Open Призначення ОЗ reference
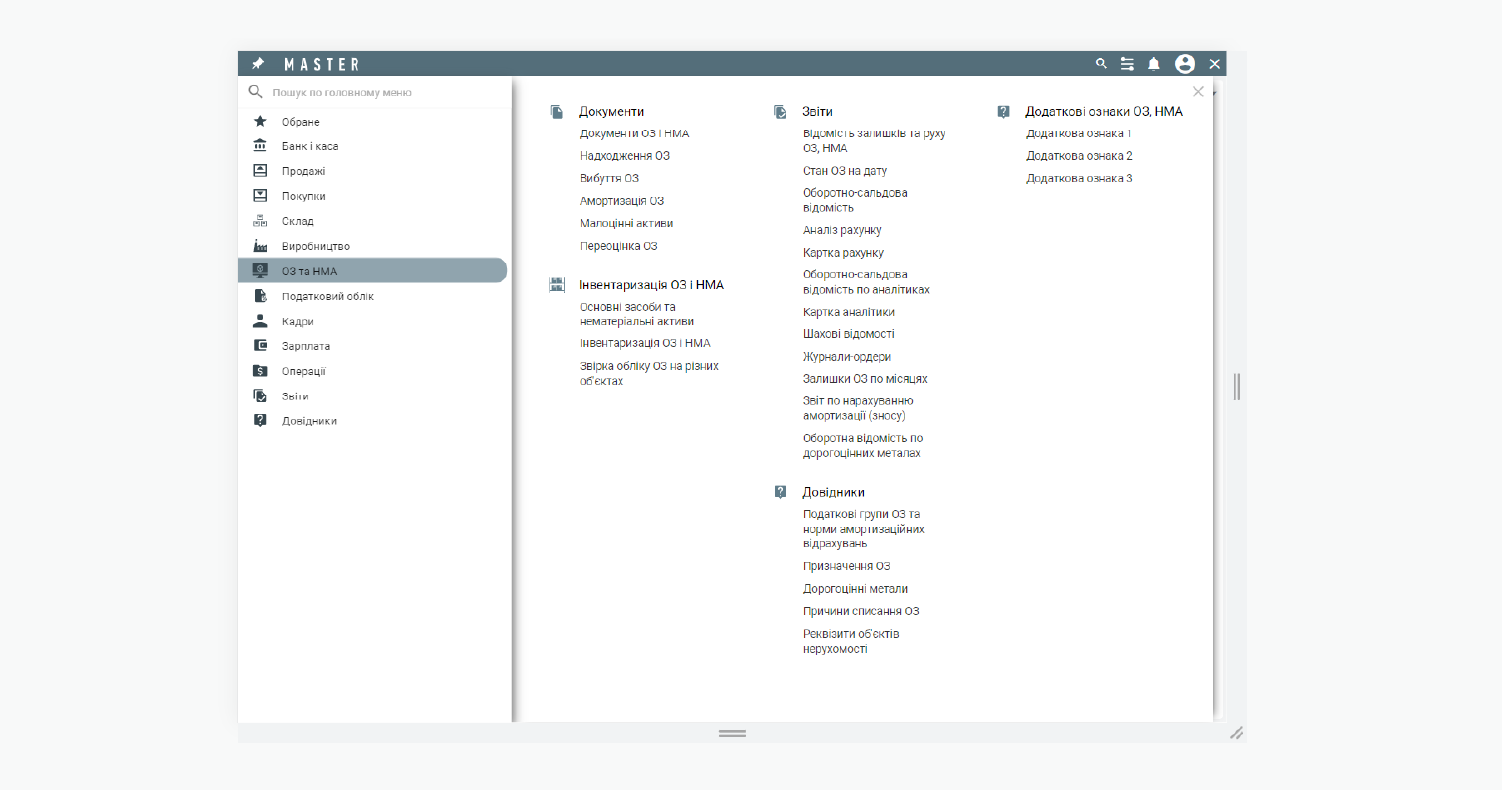 tap(846, 566)
